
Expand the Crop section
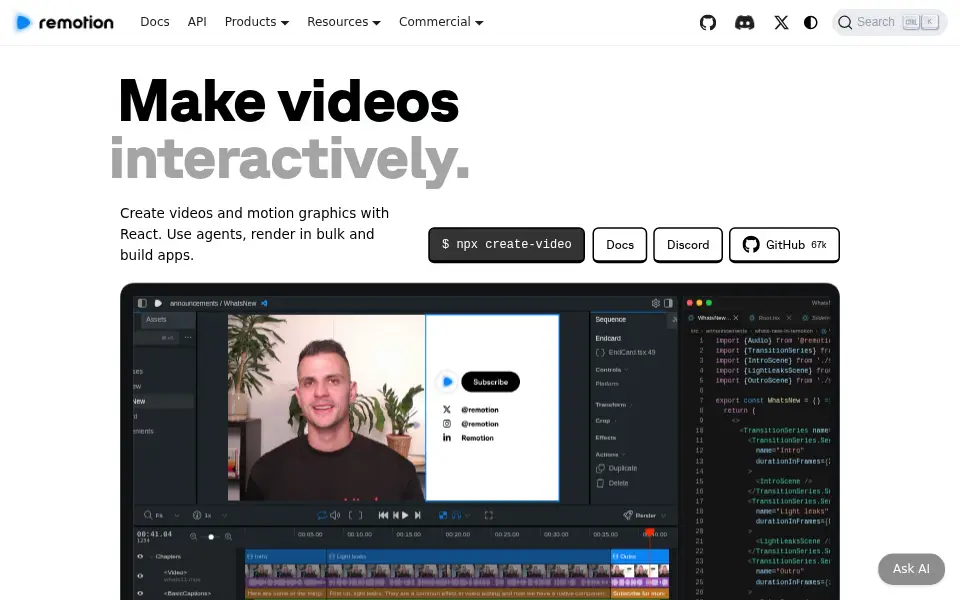[x=606, y=421]
